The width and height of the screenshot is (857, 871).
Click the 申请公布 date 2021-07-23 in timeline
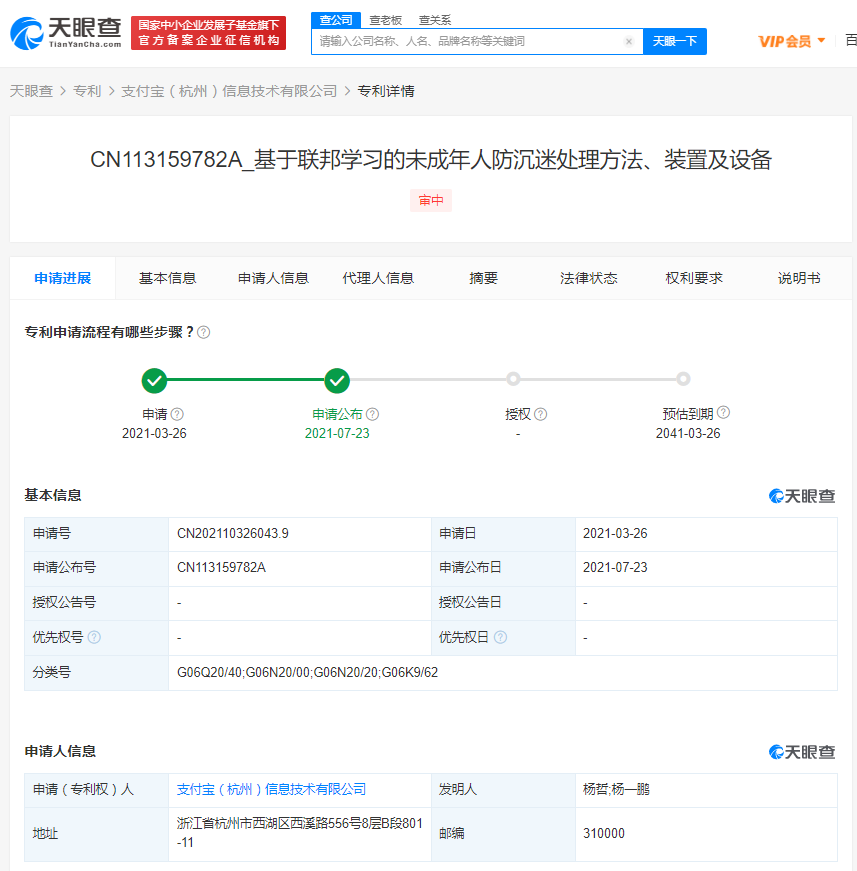click(x=337, y=433)
